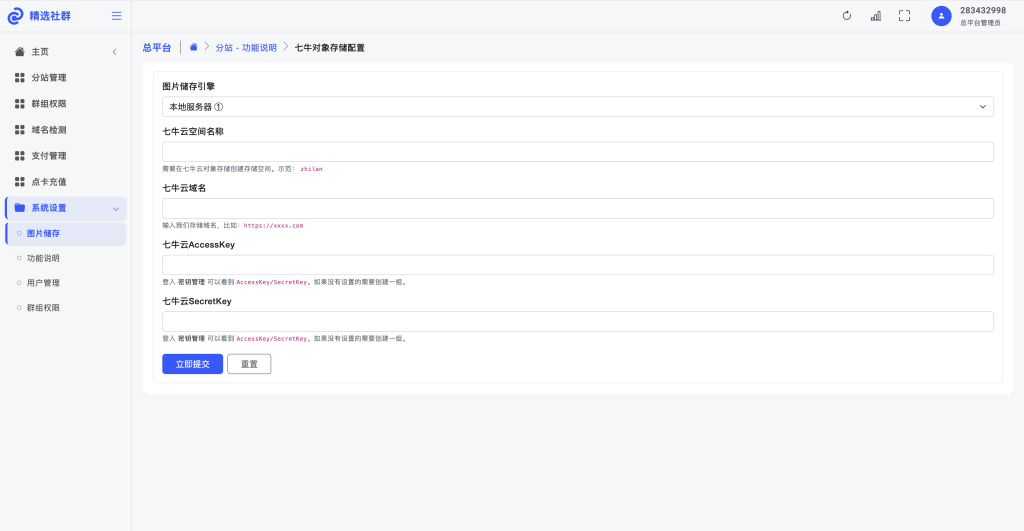Collapse the 主页 menu arrow

tap(114, 52)
